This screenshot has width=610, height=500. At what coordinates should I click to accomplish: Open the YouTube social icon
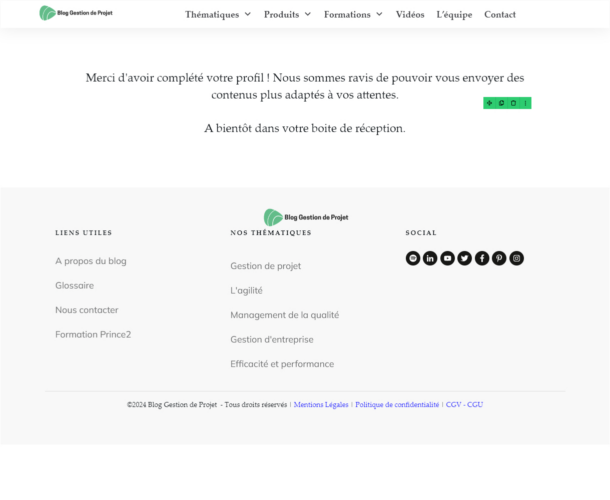[x=447, y=258]
